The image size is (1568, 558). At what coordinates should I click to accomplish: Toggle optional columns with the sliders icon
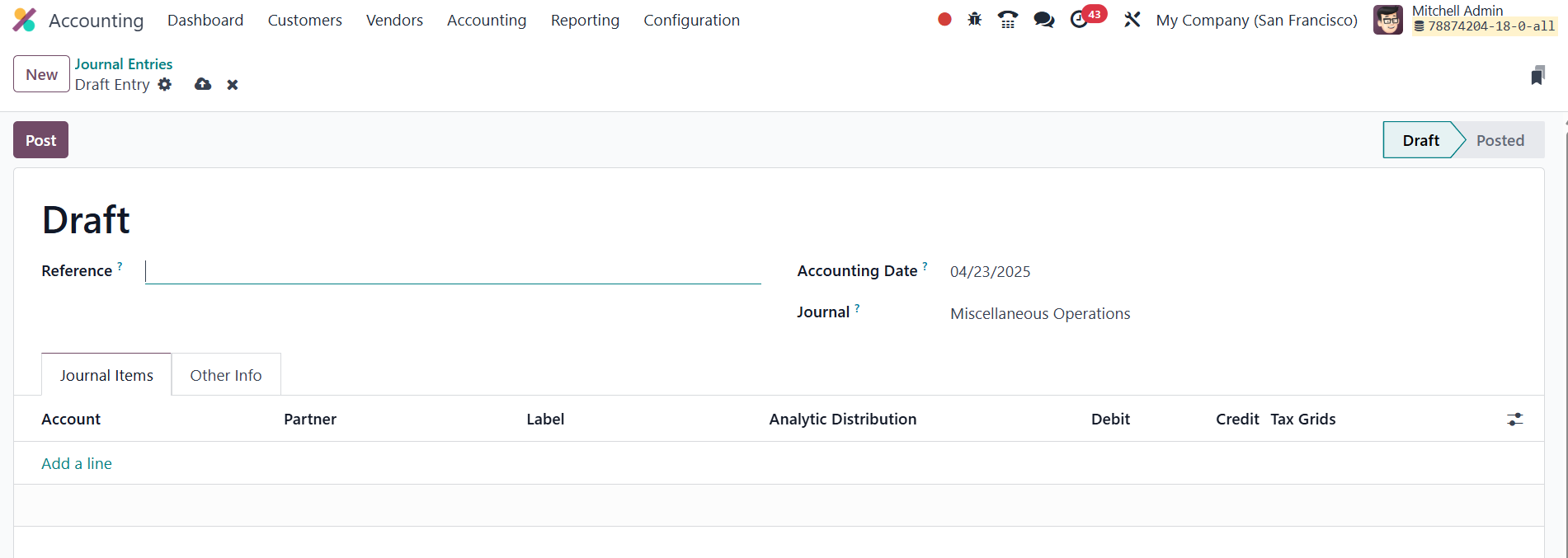(1514, 420)
